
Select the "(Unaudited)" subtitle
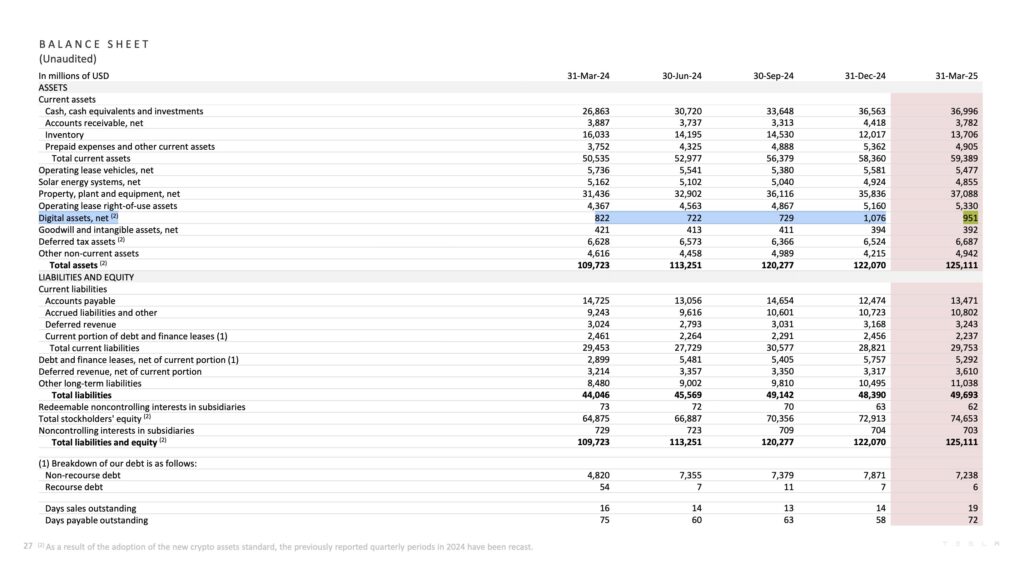point(67,59)
